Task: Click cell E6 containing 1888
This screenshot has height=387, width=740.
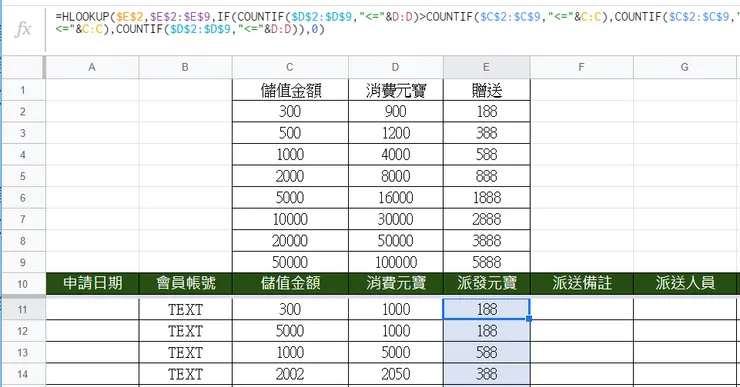Action: (487, 198)
